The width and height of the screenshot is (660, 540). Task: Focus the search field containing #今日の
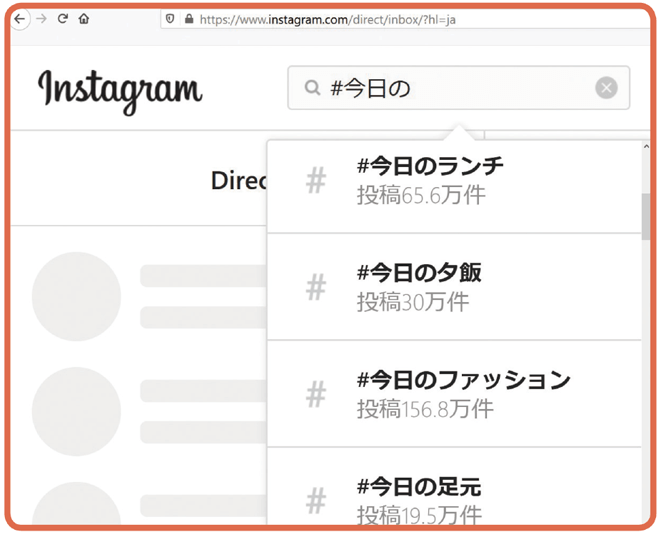[x=458, y=88]
